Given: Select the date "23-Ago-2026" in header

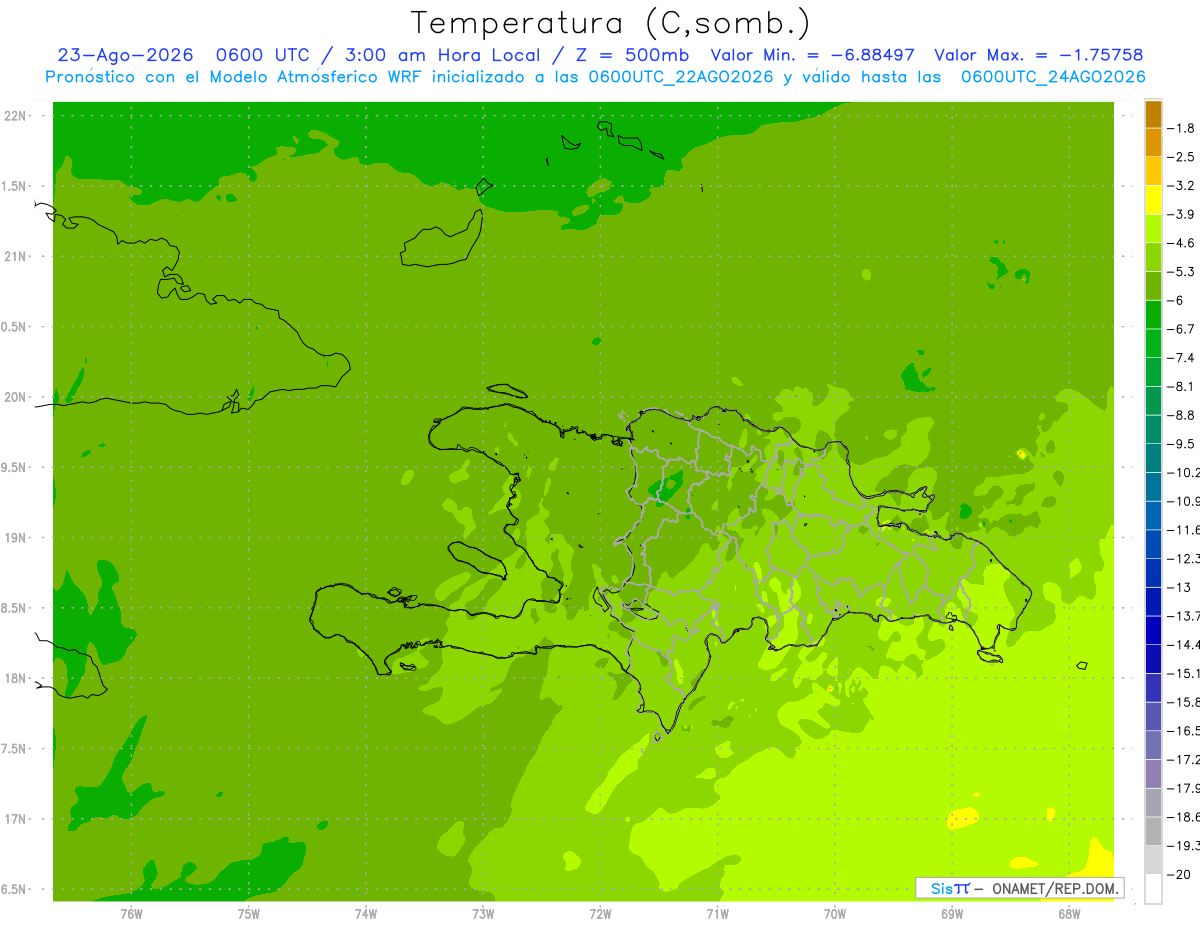Looking at the screenshot, I should pos(125,55).
